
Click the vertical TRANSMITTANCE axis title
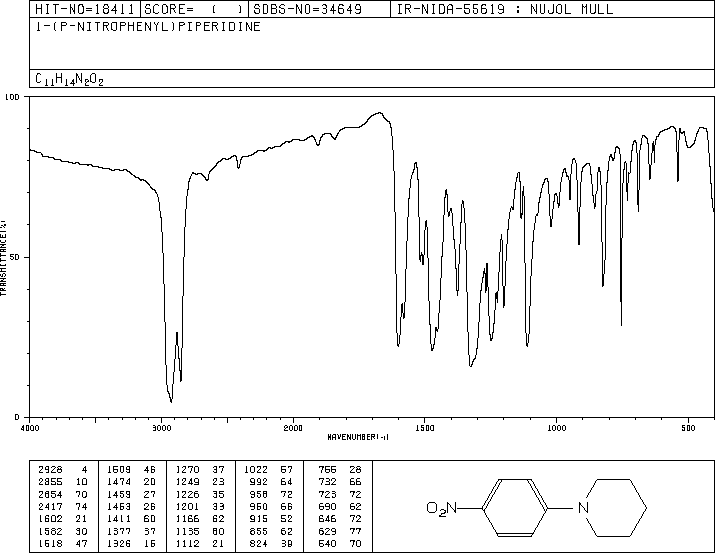coord(3,258)
